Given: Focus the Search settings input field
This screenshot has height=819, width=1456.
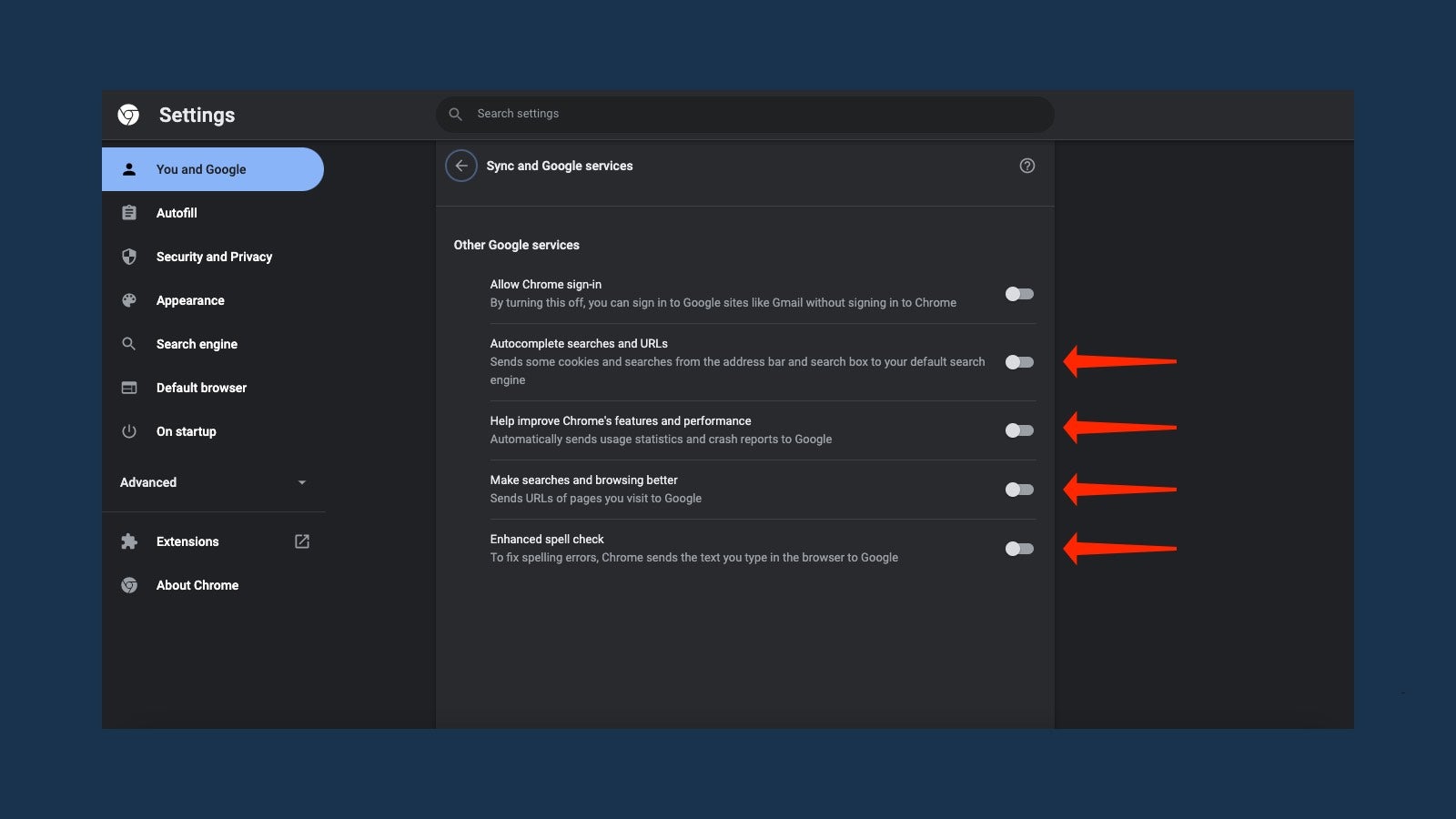Looking at the screenshot, I should pyautogui.click(x=745, y=114).
